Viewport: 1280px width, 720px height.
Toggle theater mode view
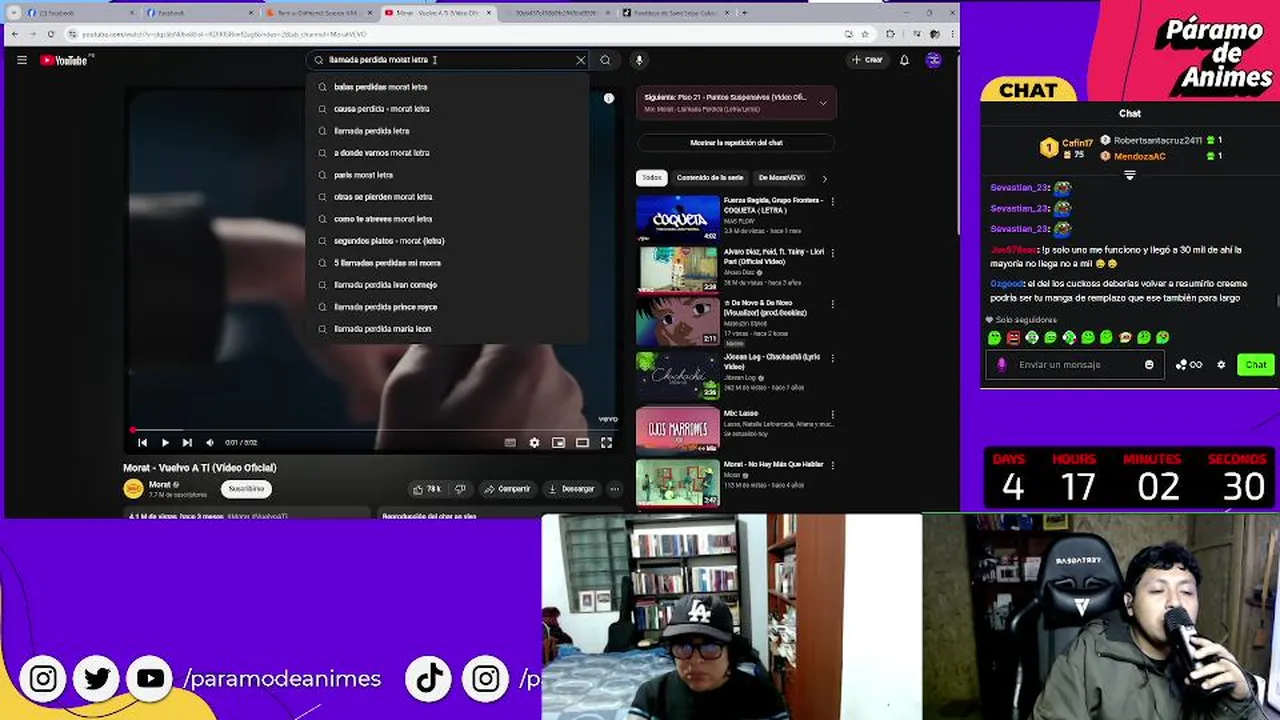click(x=582, y=442)
